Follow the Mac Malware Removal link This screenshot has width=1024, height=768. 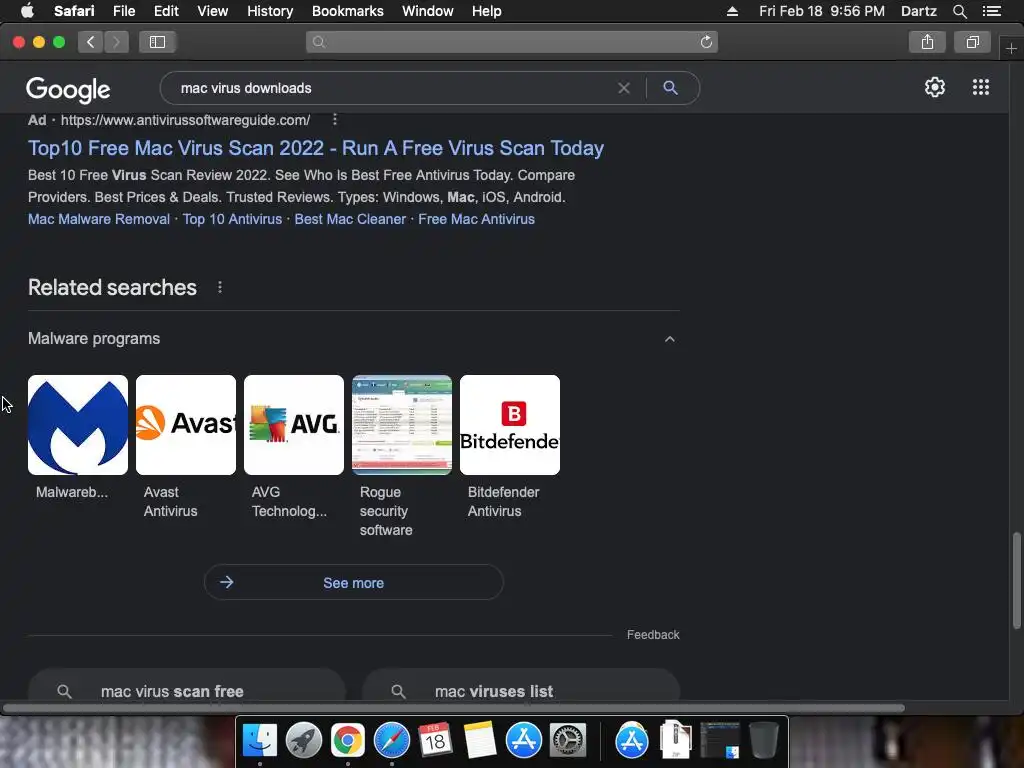99,219
